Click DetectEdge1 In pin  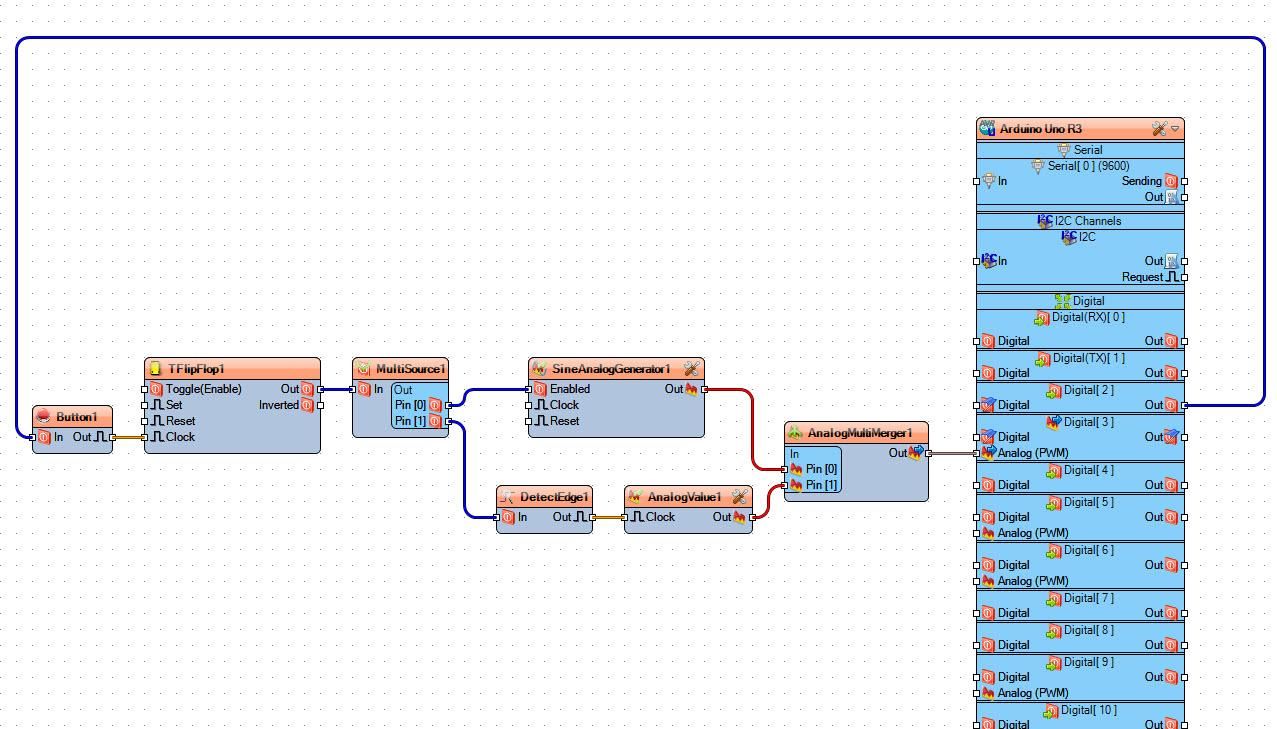click(x=498, y=517)
